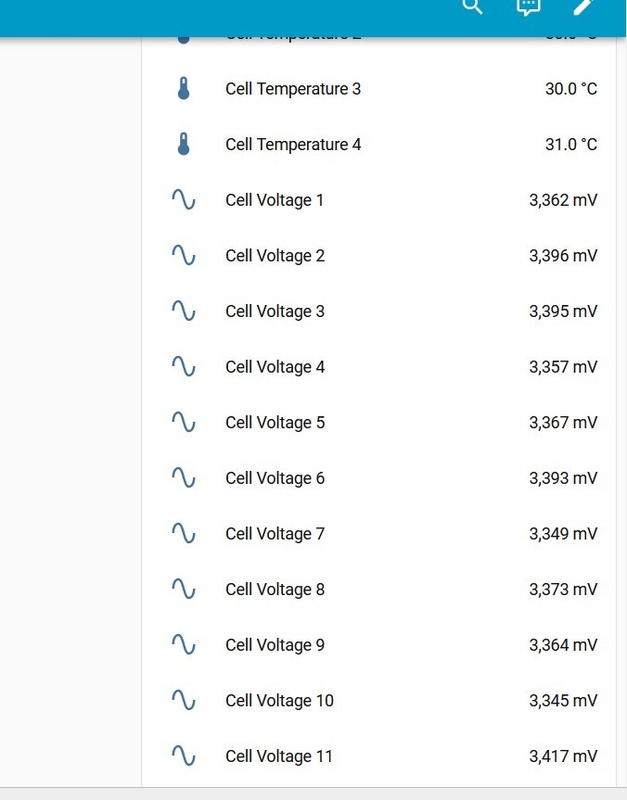The image size is (627, 800).
Task: Click the 30.0 °C temperature value
Action: coord(570,89)
